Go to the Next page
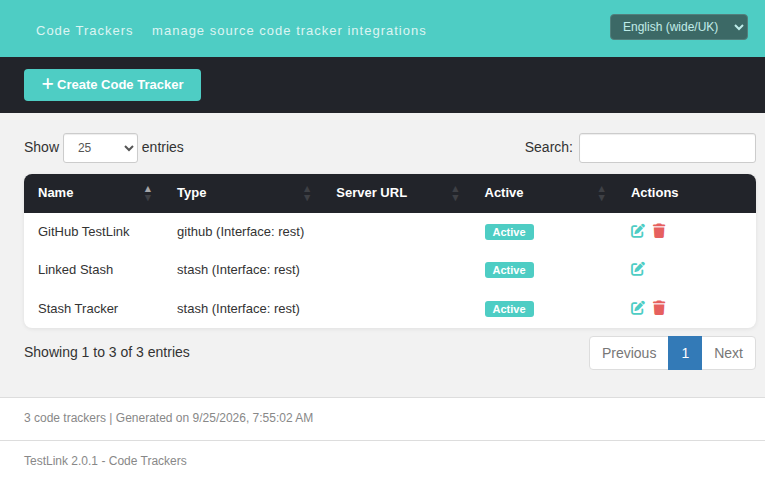 coord(728,353)
